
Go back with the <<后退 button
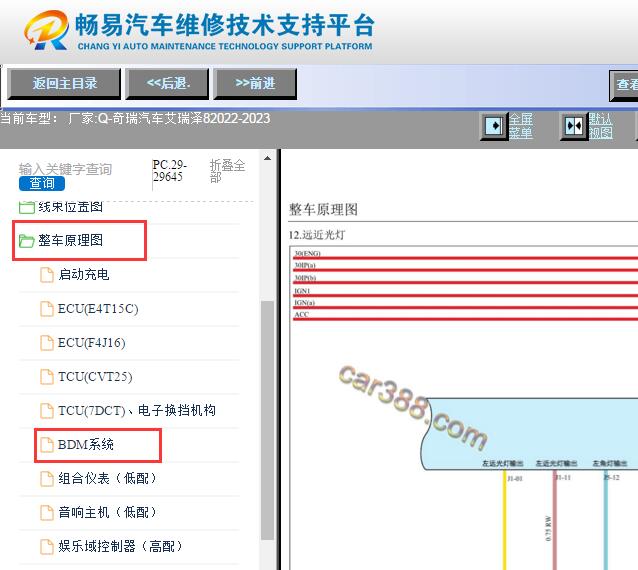pos(167,84)
